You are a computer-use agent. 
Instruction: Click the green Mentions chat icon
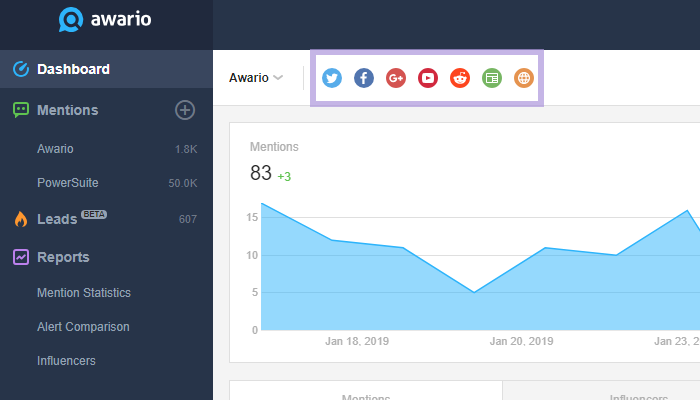(21, 110)
